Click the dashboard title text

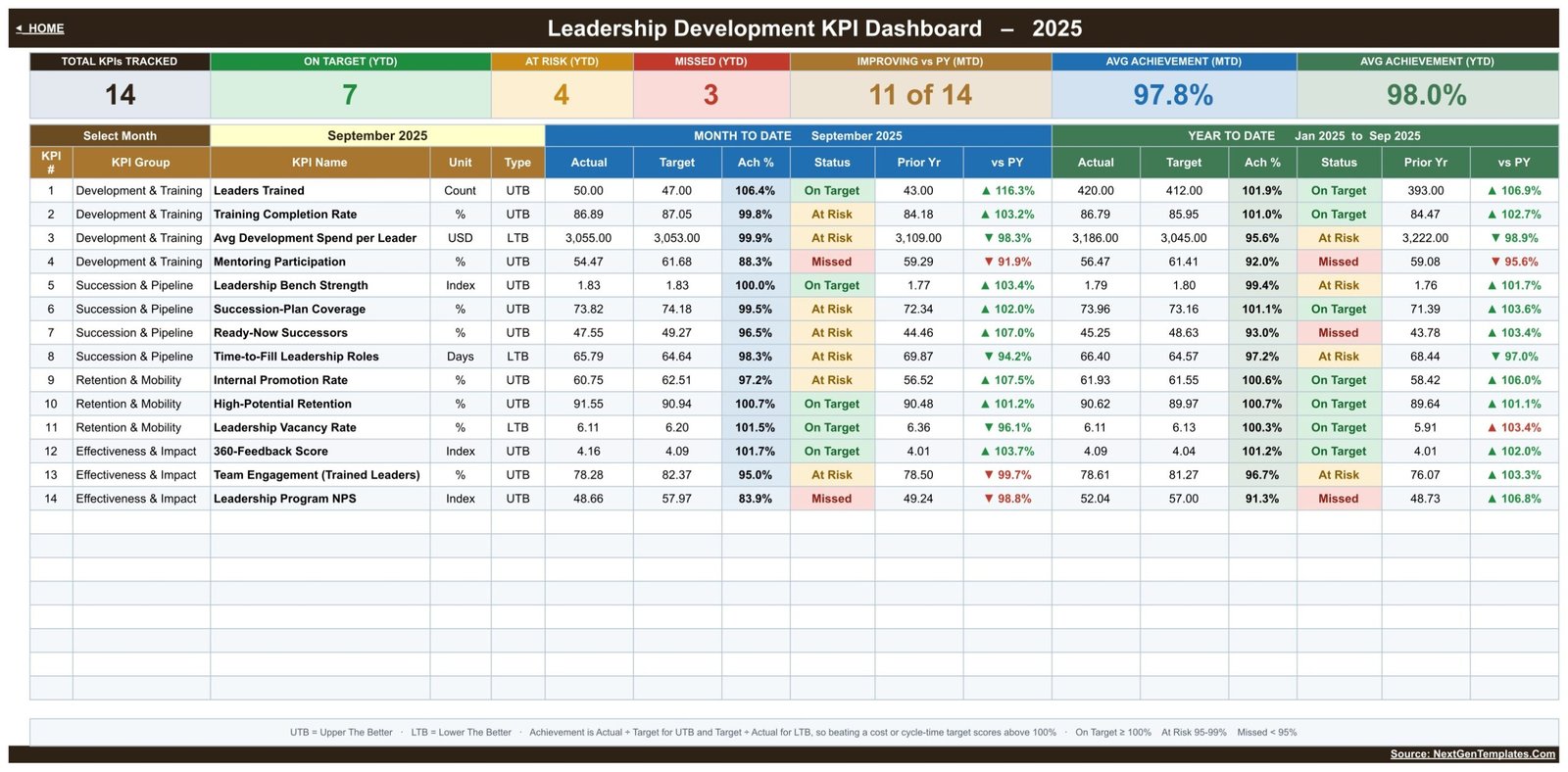(x=814, y=28)
